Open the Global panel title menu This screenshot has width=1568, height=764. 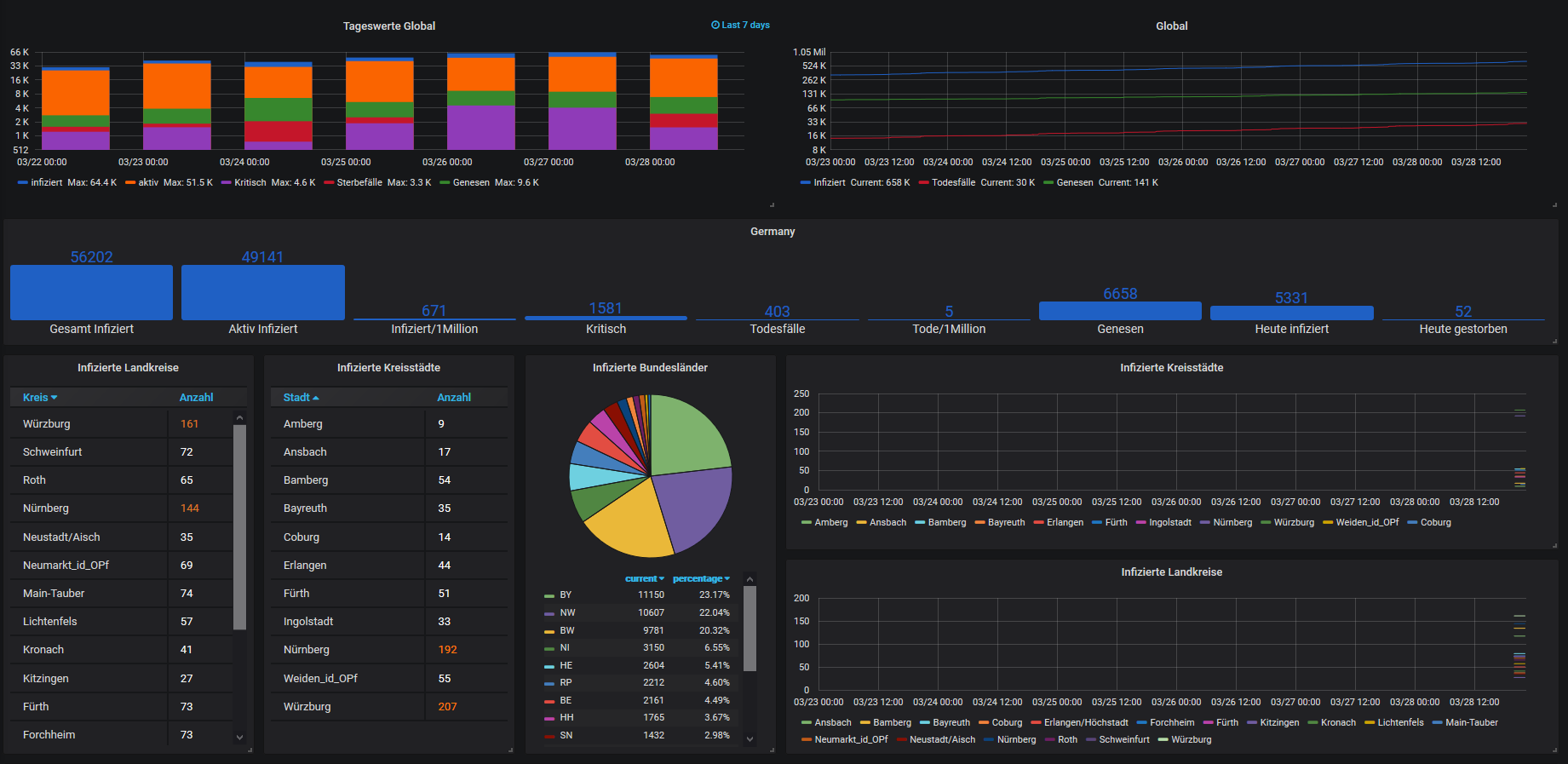1171,26
